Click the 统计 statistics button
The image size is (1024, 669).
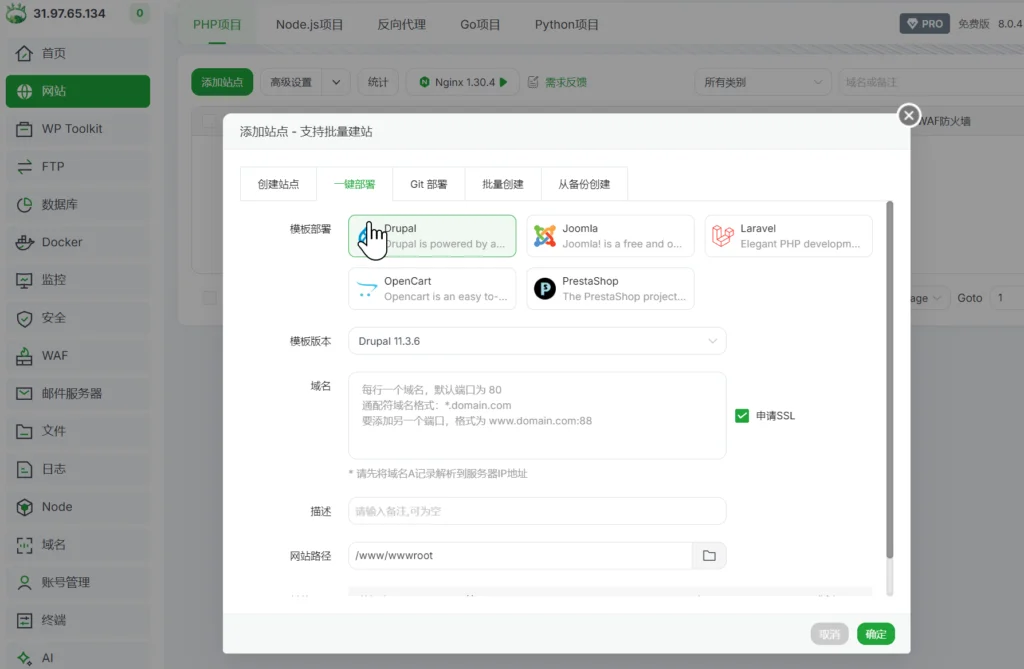point(378,82)
